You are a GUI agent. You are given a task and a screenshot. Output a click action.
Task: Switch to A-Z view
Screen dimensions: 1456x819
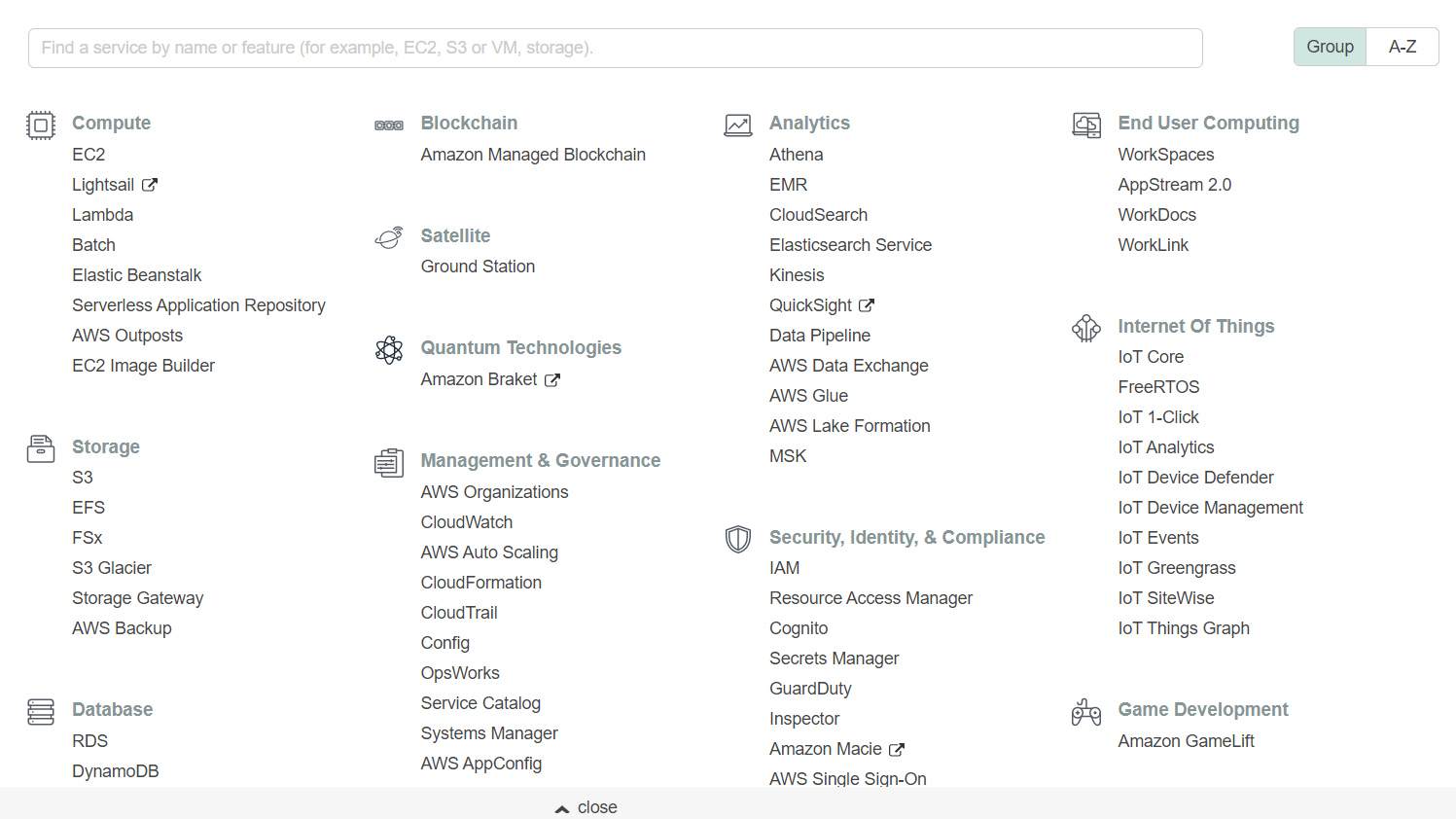pyautogui.click(x=1403, y=47)
